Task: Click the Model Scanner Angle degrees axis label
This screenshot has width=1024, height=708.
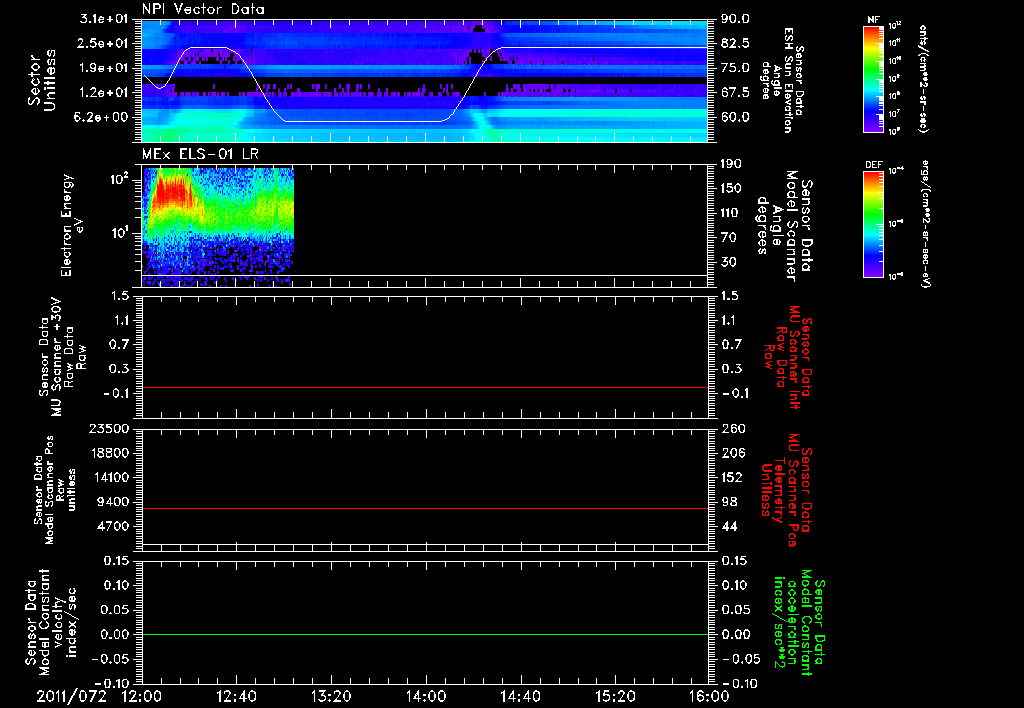Action: (784, 226)
